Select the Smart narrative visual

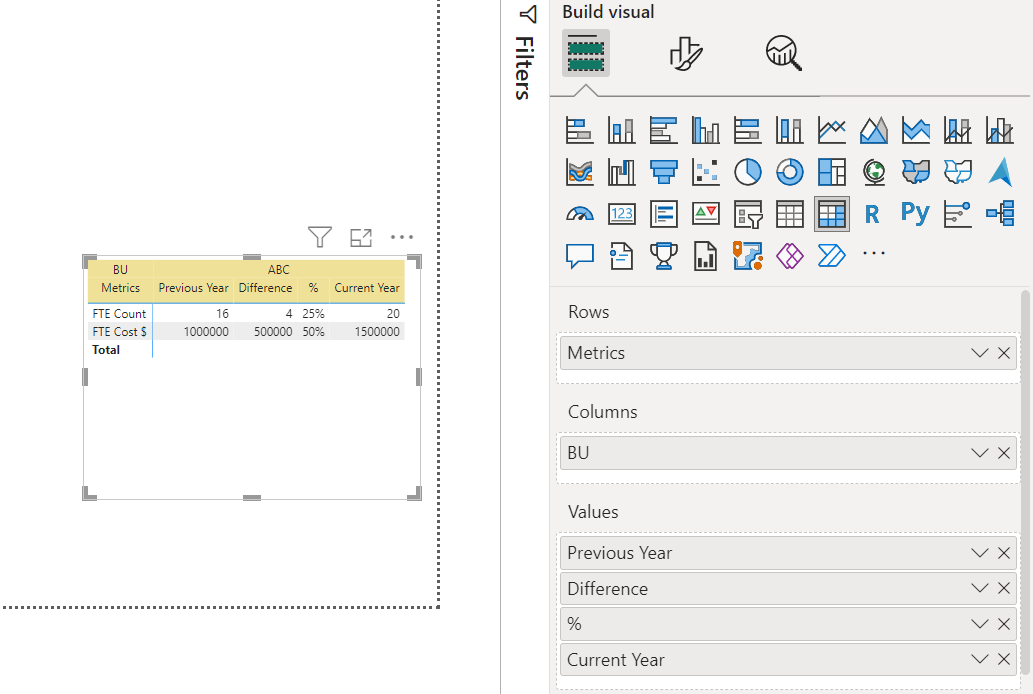[621, 256]
